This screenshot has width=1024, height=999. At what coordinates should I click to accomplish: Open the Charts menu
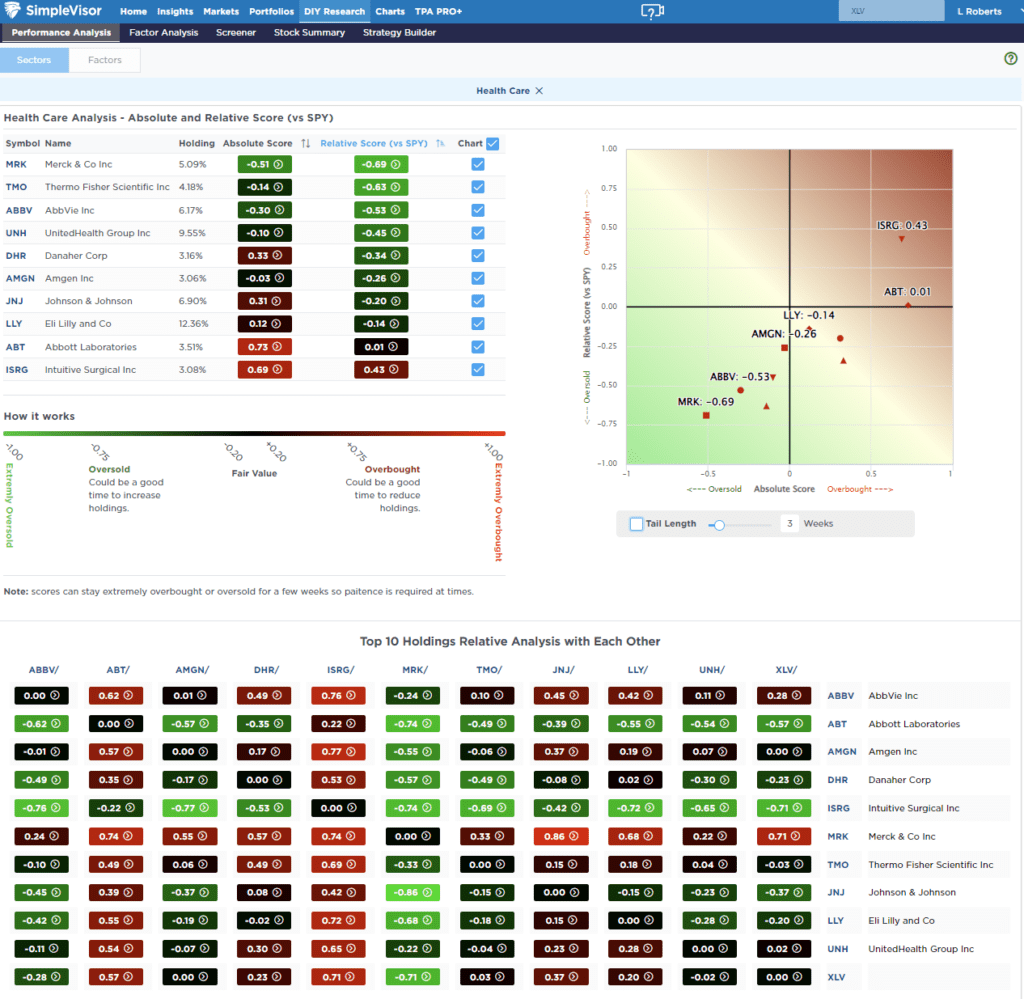pyautogui.click(x=390, y=11)
